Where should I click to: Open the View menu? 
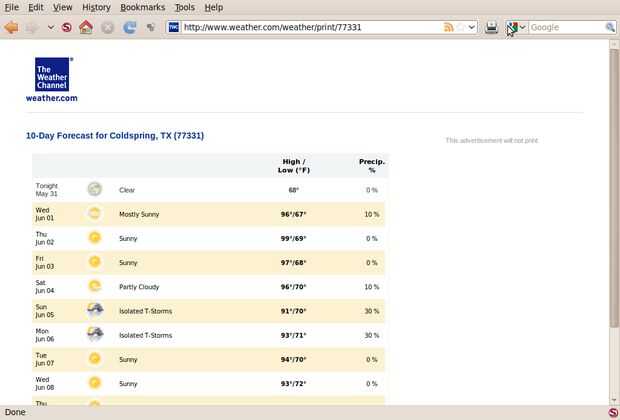pos(62,8)
